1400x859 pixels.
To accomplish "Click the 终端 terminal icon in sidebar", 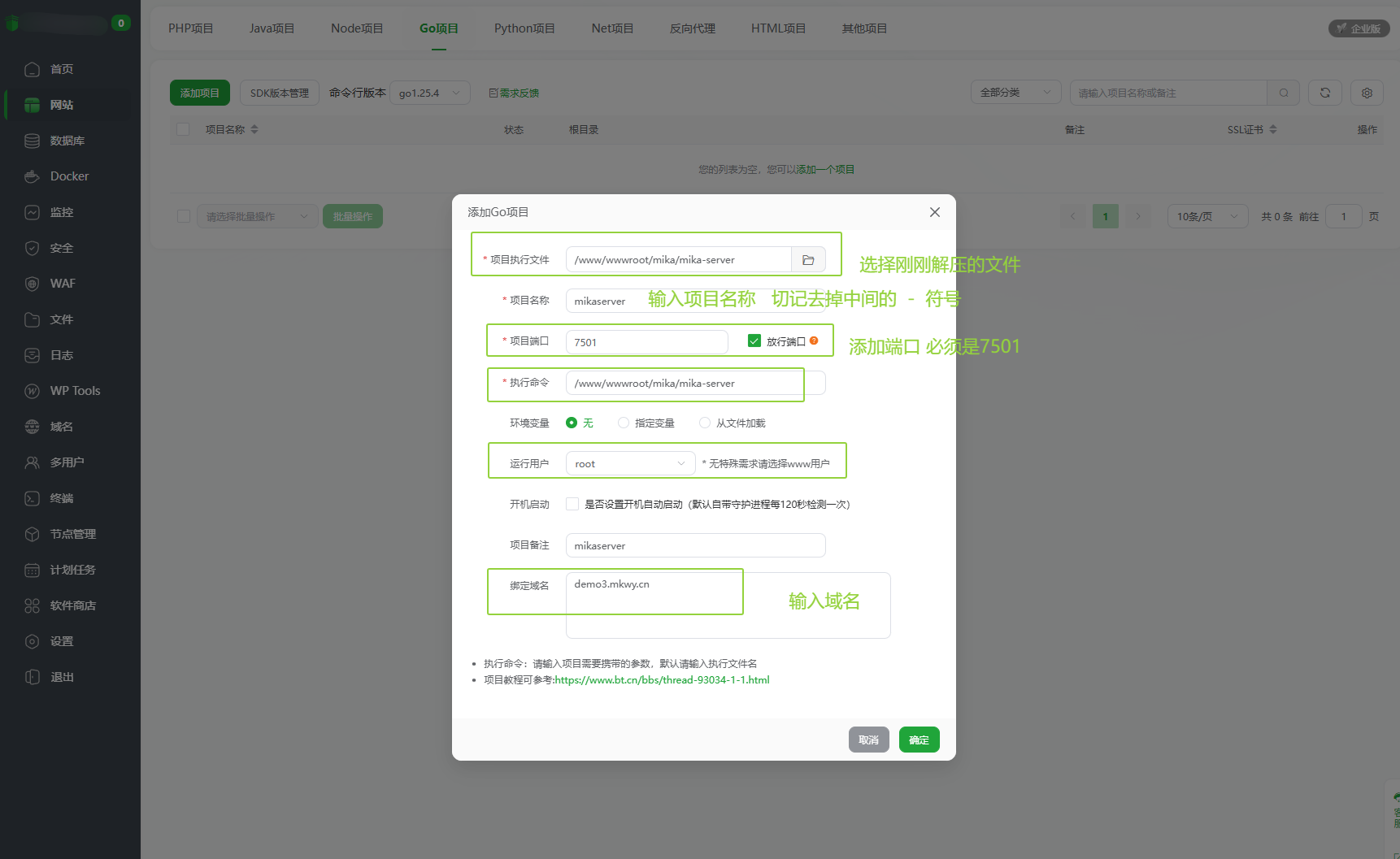I will pyautogui.click(x=33, y=498).
